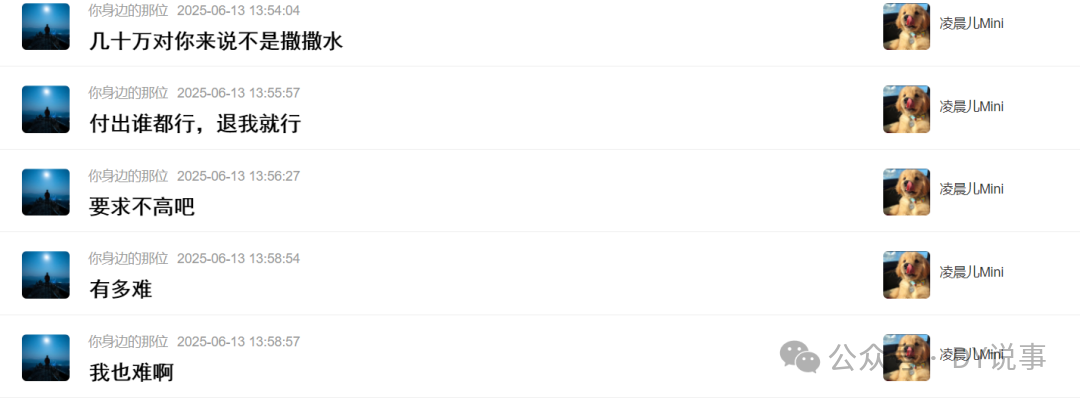Open message text 几十万对你来说不是撒撒水
This screenshot has height=400, width=1080.
click(x=216, y=41)
